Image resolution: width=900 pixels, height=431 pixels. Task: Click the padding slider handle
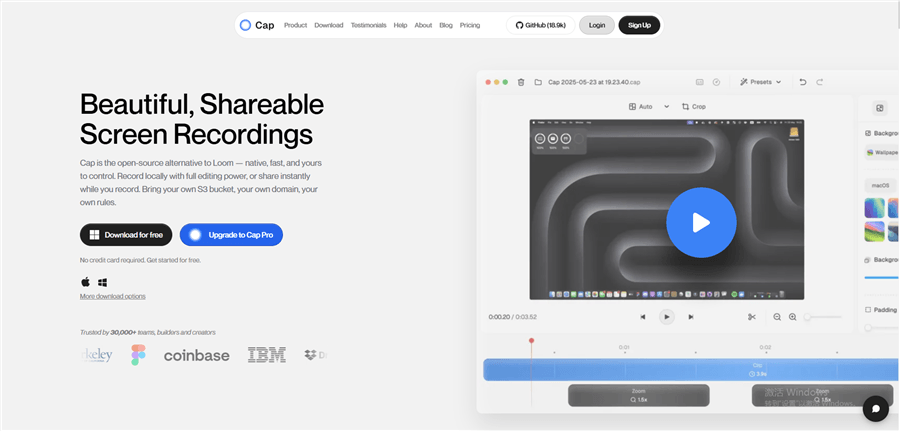point(868,327)
